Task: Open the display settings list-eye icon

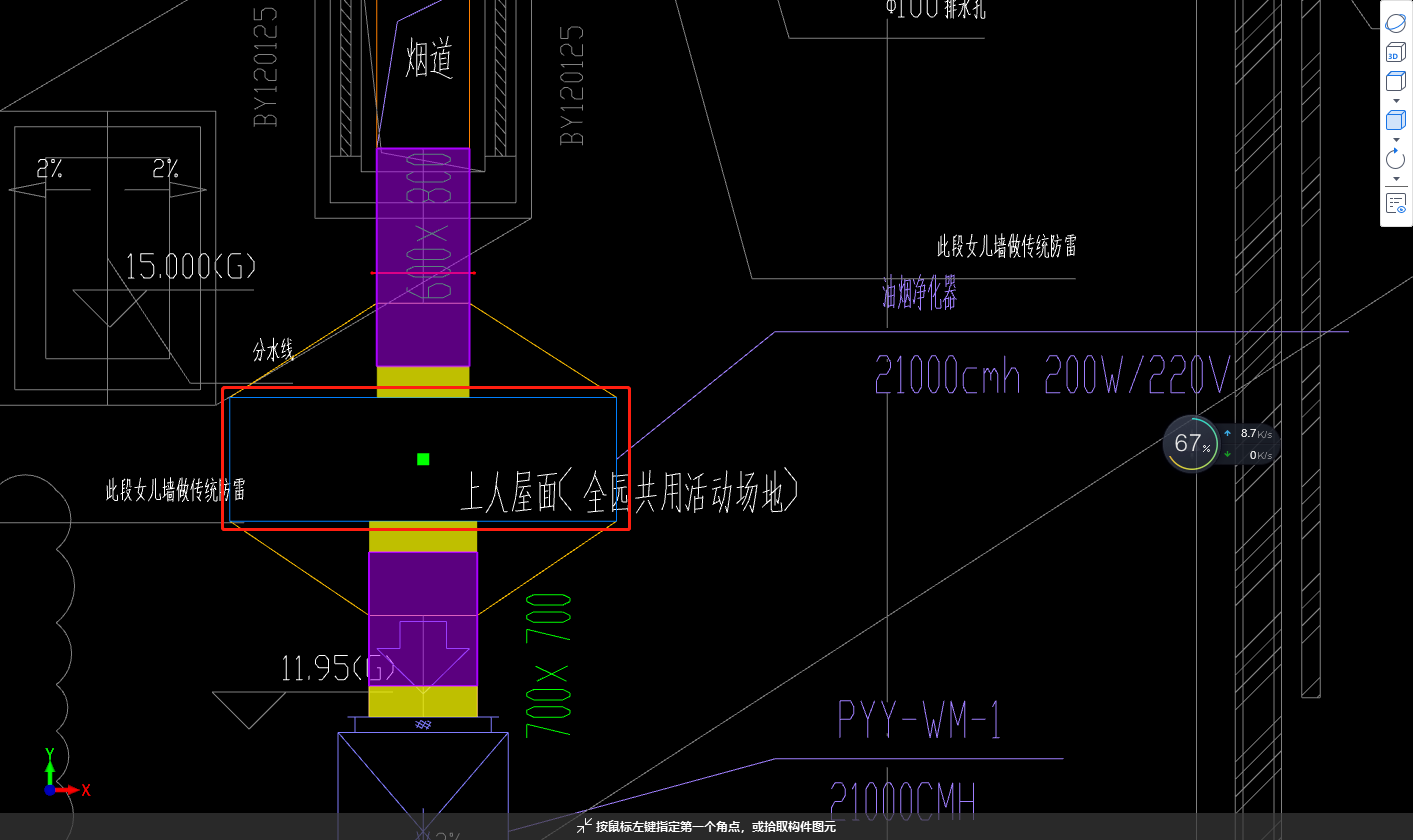Action: click(1396, 203)
